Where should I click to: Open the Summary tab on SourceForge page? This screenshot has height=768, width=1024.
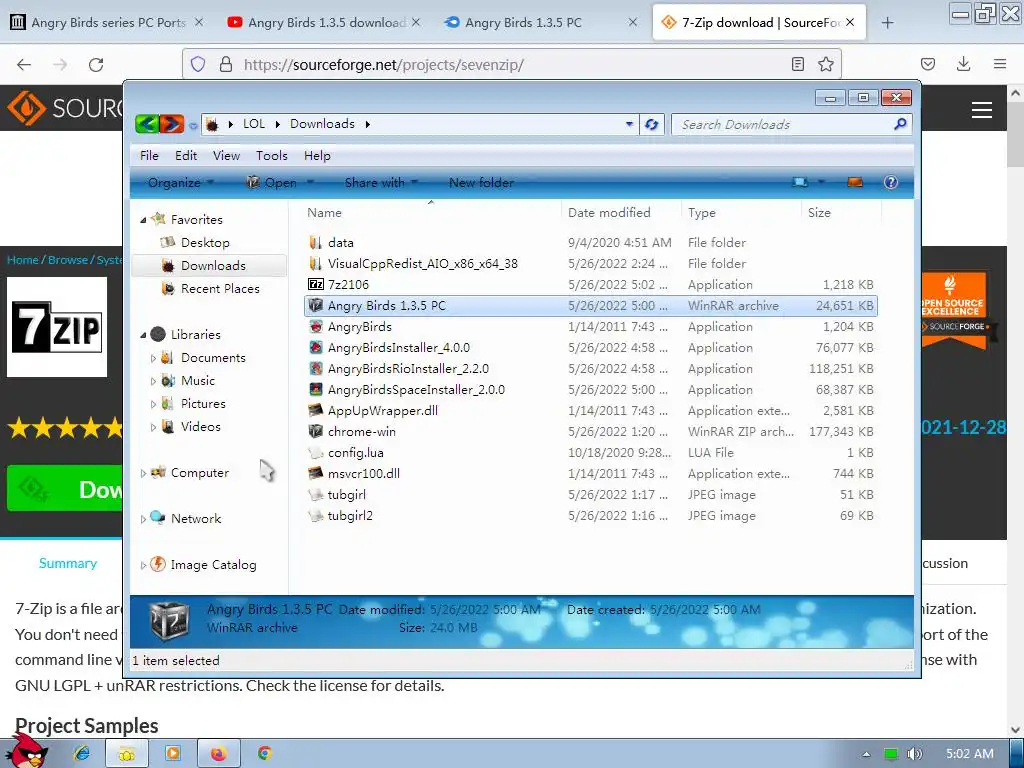coord(68,563)
